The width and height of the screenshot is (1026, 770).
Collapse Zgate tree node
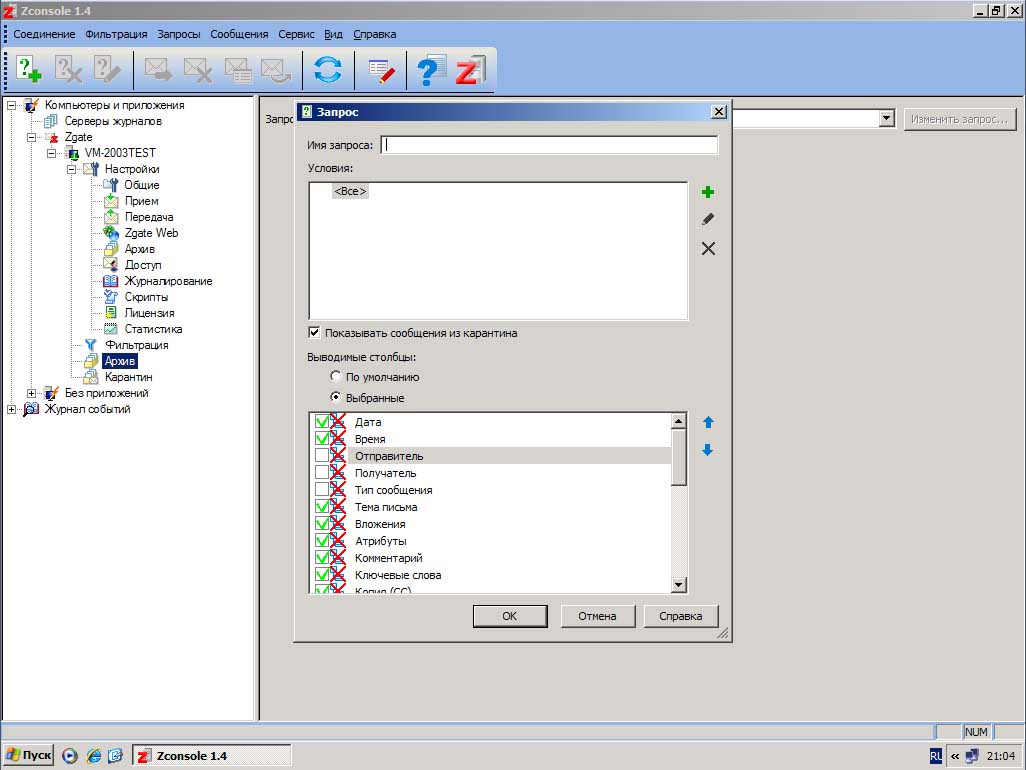(x=31, y=137)
